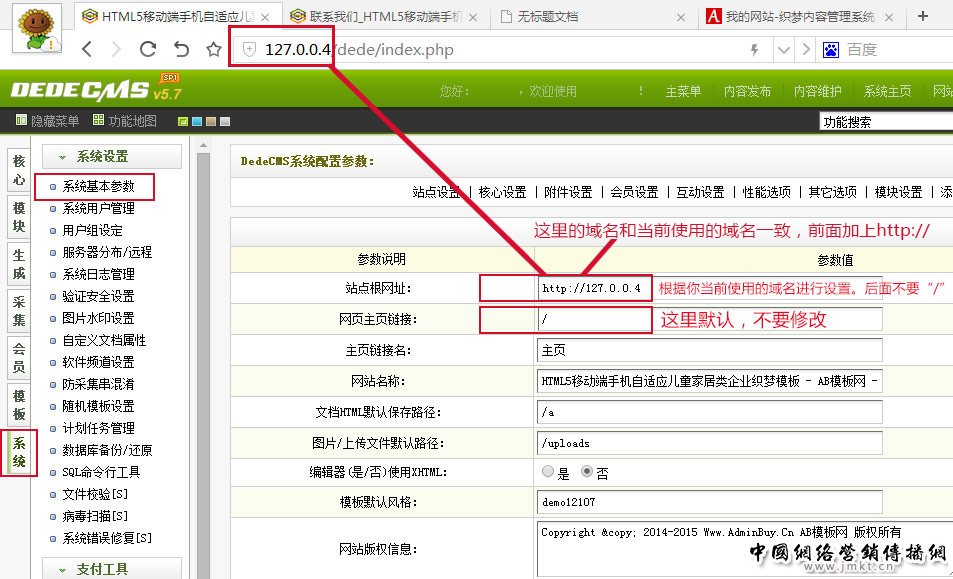Click the sunflower avatar icon

[36, 25]
